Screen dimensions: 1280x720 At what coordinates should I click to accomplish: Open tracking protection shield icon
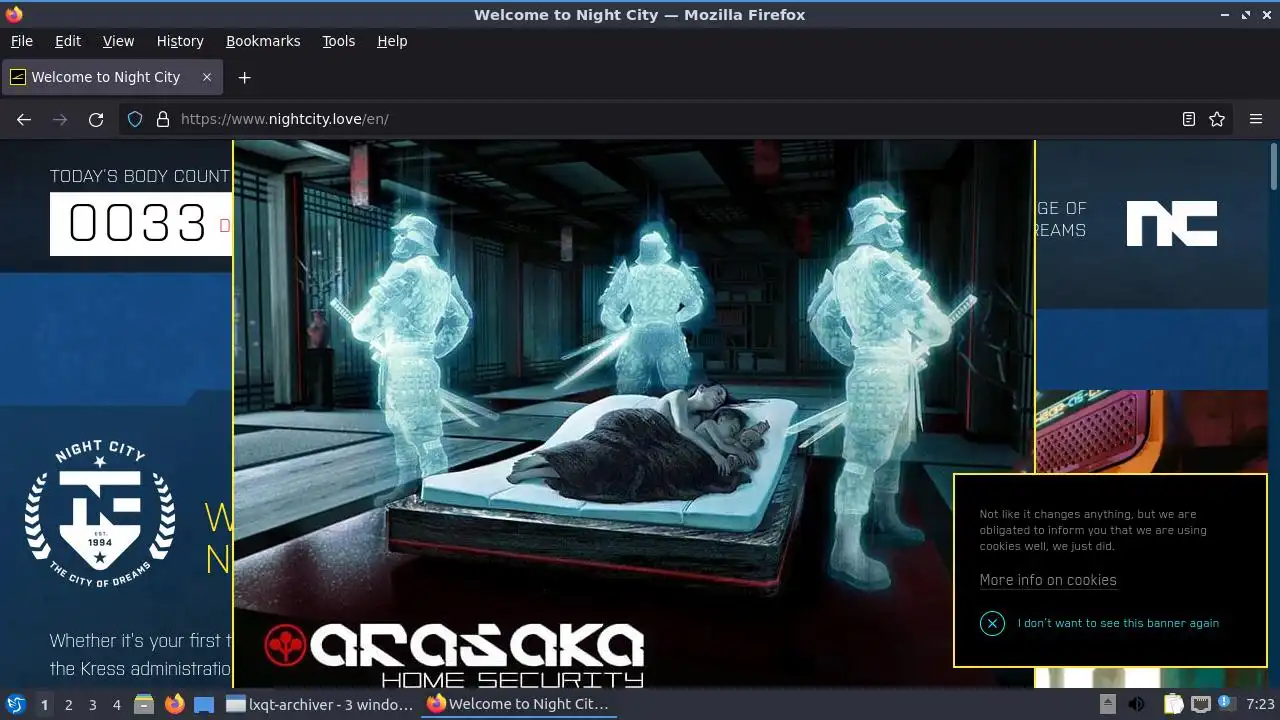point(135,119)
